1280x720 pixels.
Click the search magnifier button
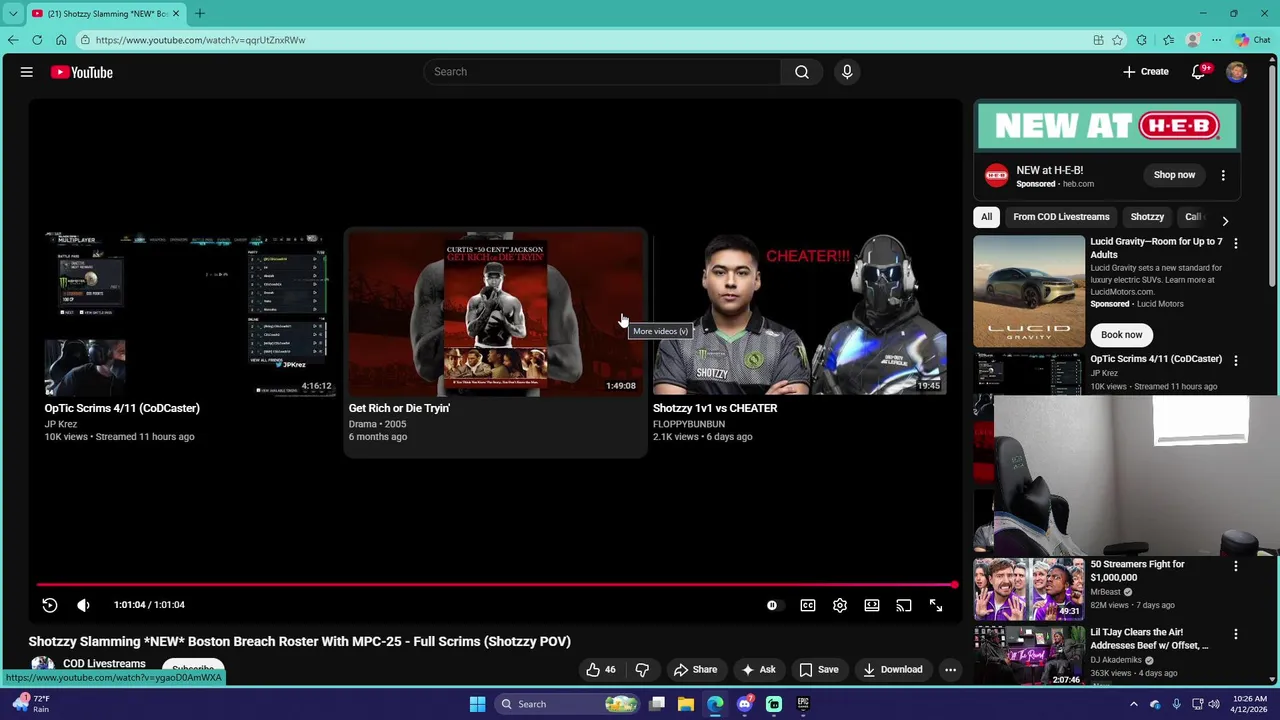point(802,72)
